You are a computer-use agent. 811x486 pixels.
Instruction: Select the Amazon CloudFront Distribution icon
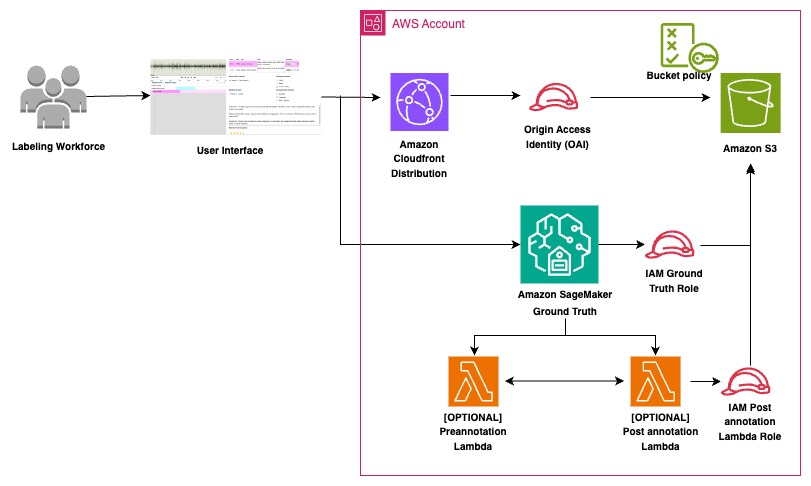point(419,102)
